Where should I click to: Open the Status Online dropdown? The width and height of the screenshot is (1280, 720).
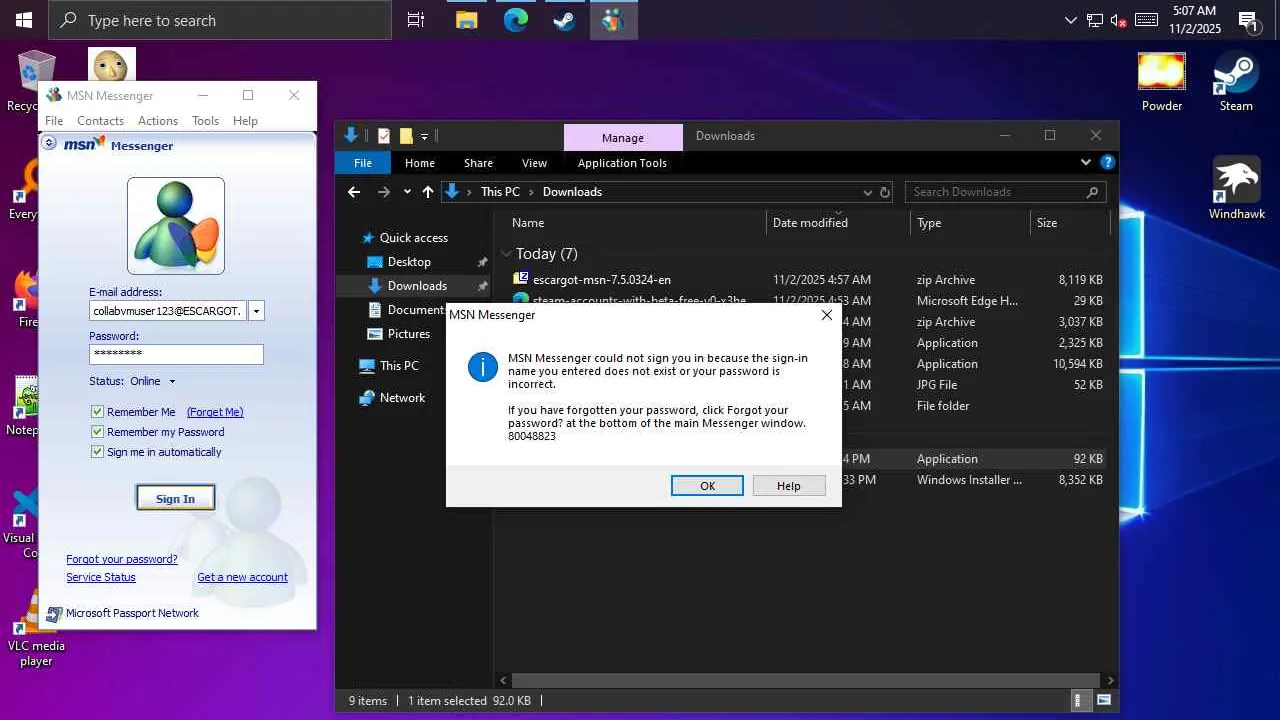coord(171,381)
